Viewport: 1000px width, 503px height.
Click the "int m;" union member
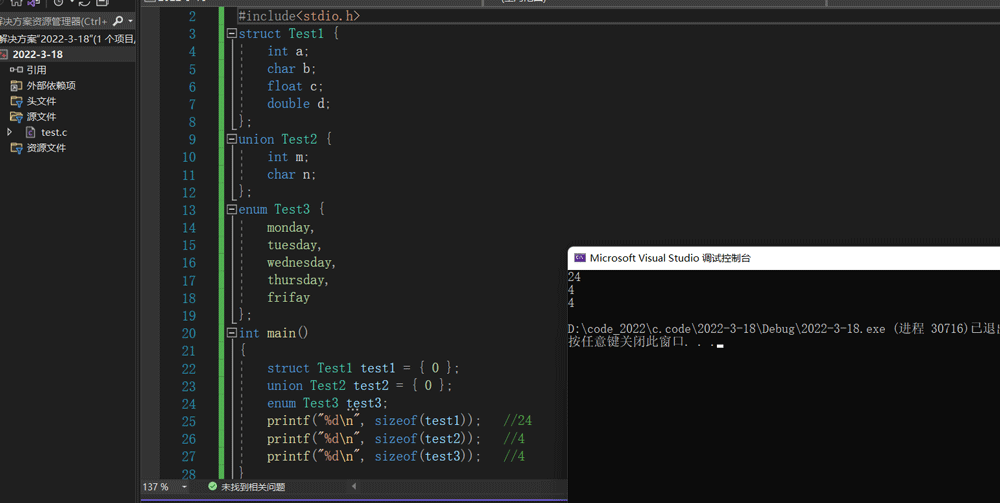click(288, 157)
